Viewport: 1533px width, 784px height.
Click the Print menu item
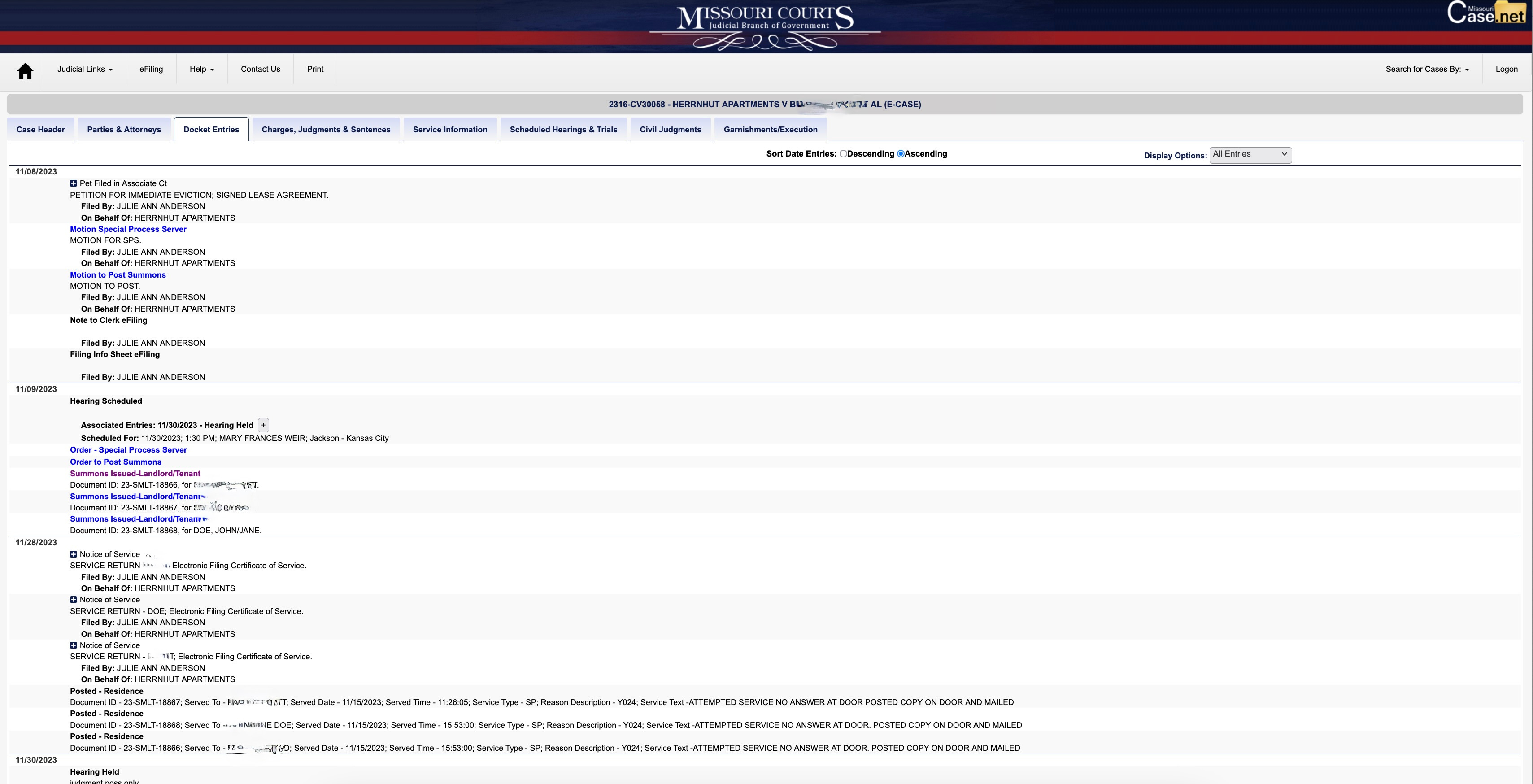point(315,69)
